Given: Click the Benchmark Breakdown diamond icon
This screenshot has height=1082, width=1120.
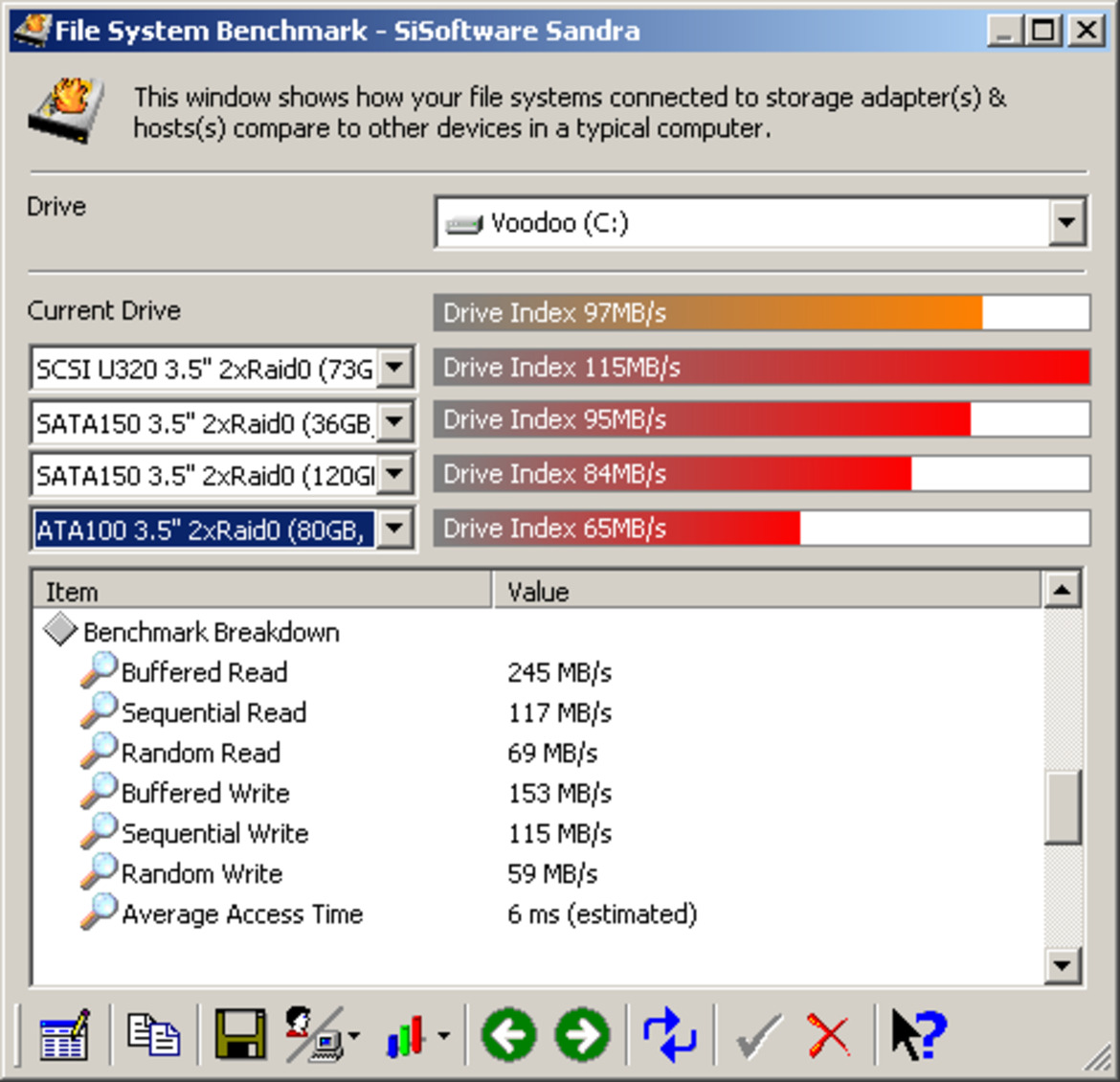Looking at the screenshot, I should (x=60, y=630).
